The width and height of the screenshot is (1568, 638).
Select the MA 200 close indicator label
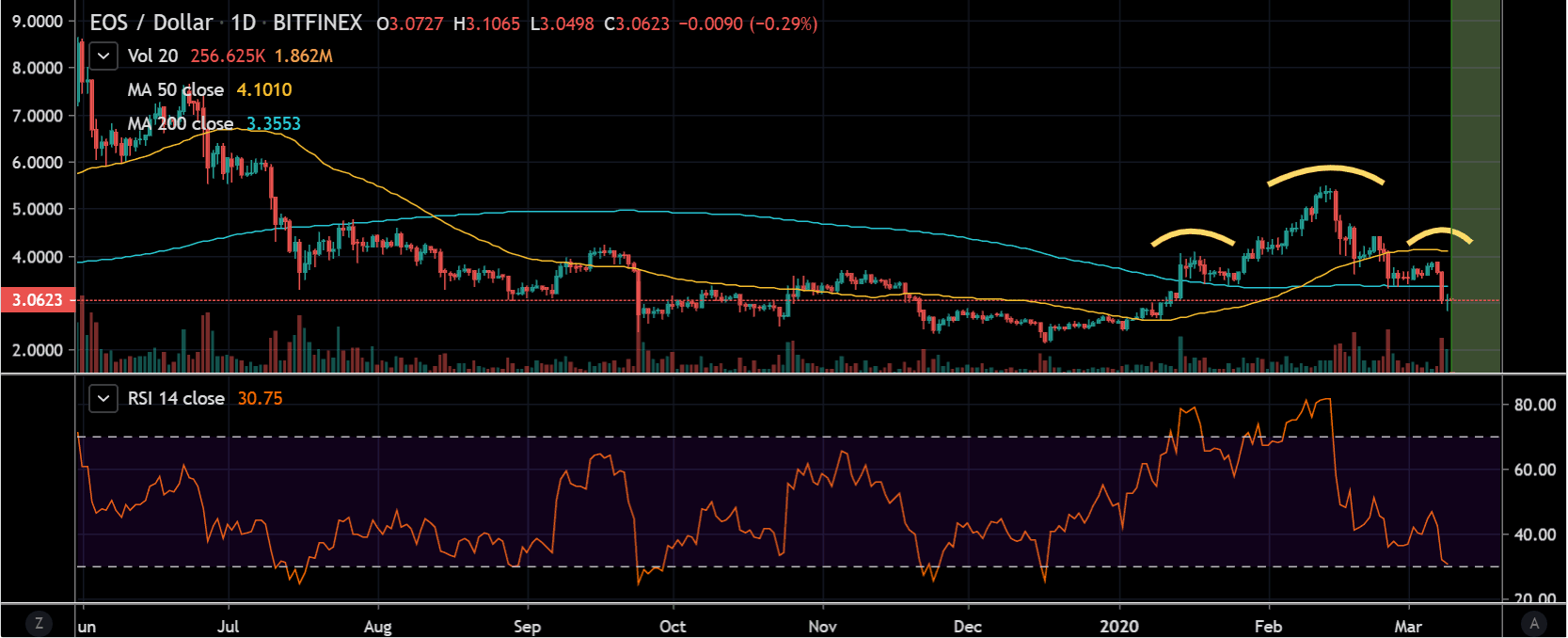[x=181, y=123]
